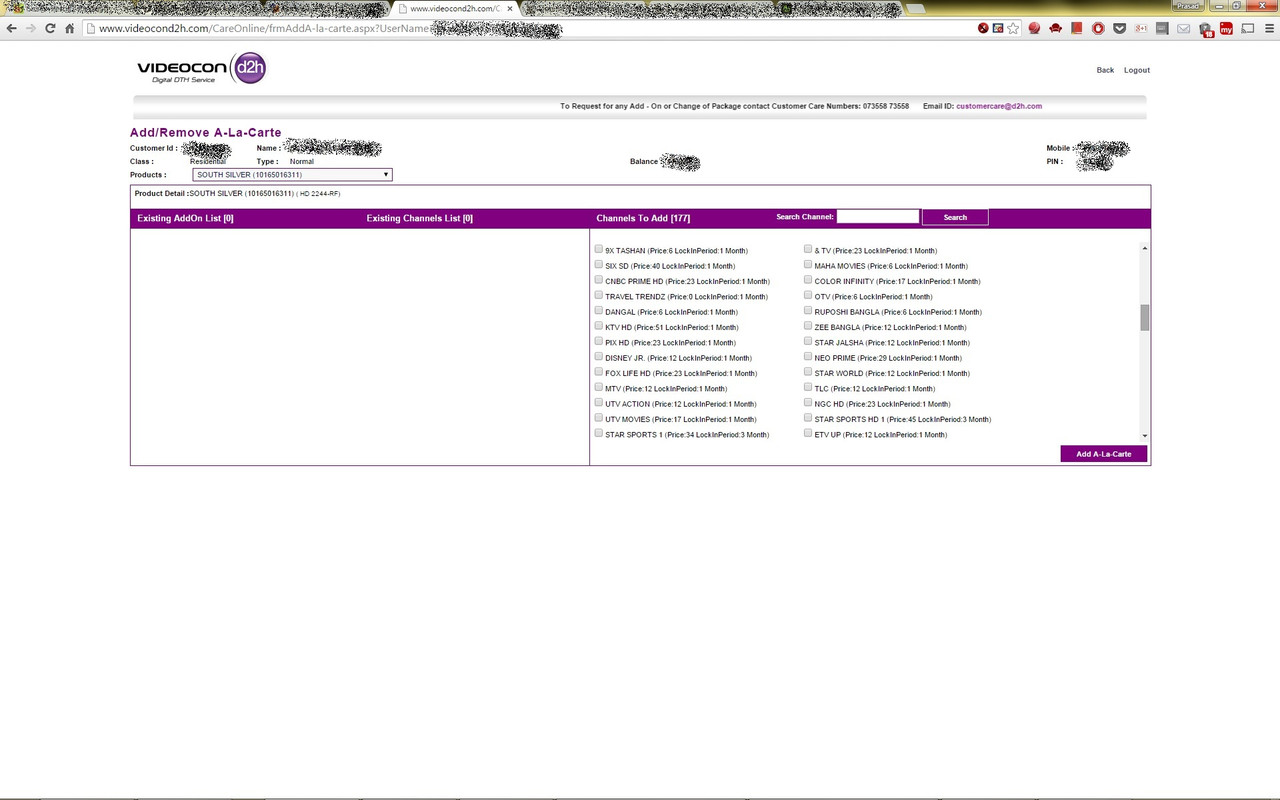The height and width of the screenshot is (800, 1280).
Task: Check the STAR WORLD checkbox
Action: point(808,372)
